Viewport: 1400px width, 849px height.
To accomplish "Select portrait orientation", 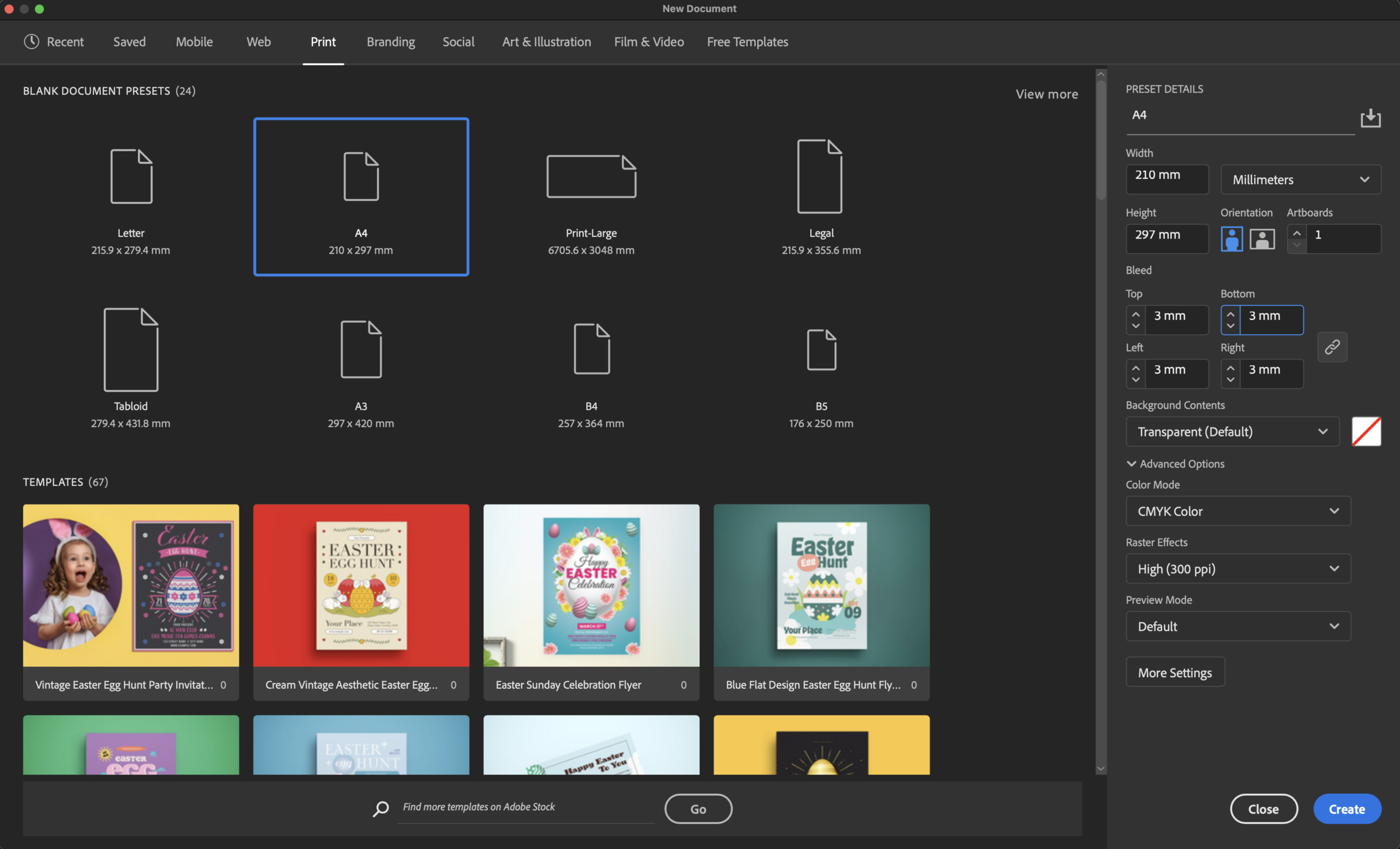I will [x=1231, y=239].
